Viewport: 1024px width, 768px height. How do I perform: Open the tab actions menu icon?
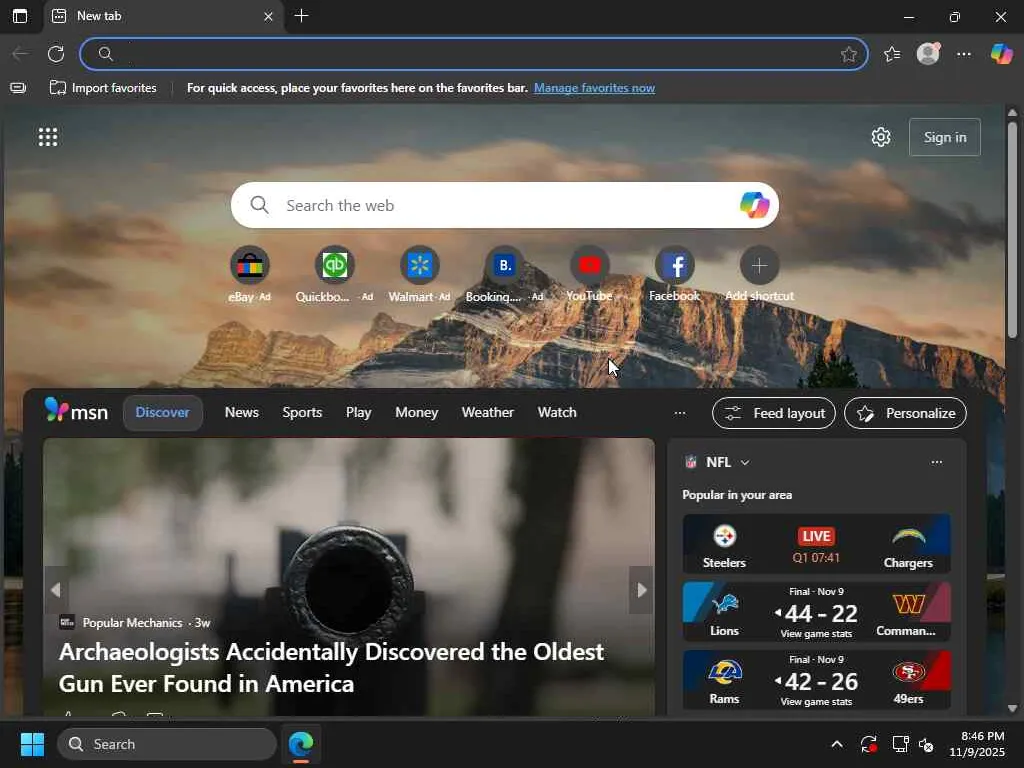pyautogui.click(x=20, y=16)
